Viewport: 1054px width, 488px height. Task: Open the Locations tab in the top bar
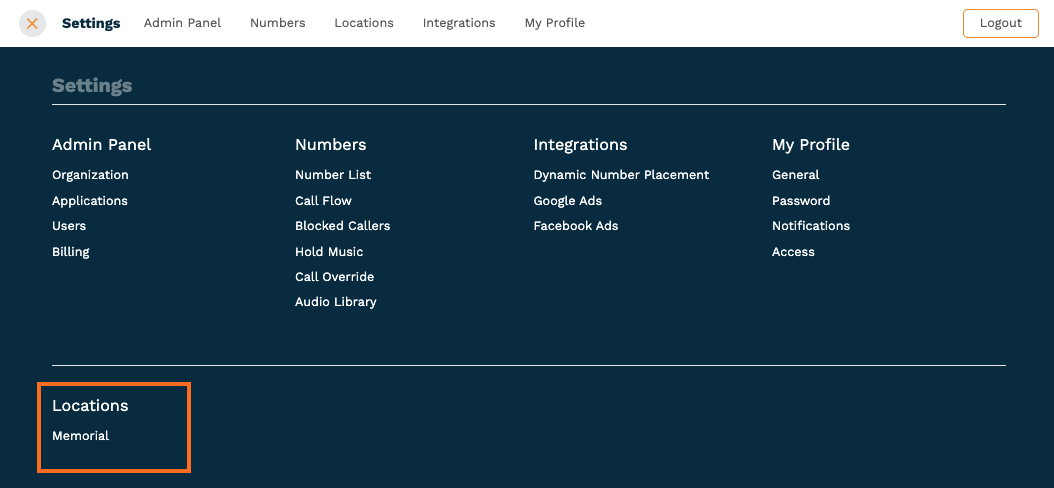tap(364, 23)
